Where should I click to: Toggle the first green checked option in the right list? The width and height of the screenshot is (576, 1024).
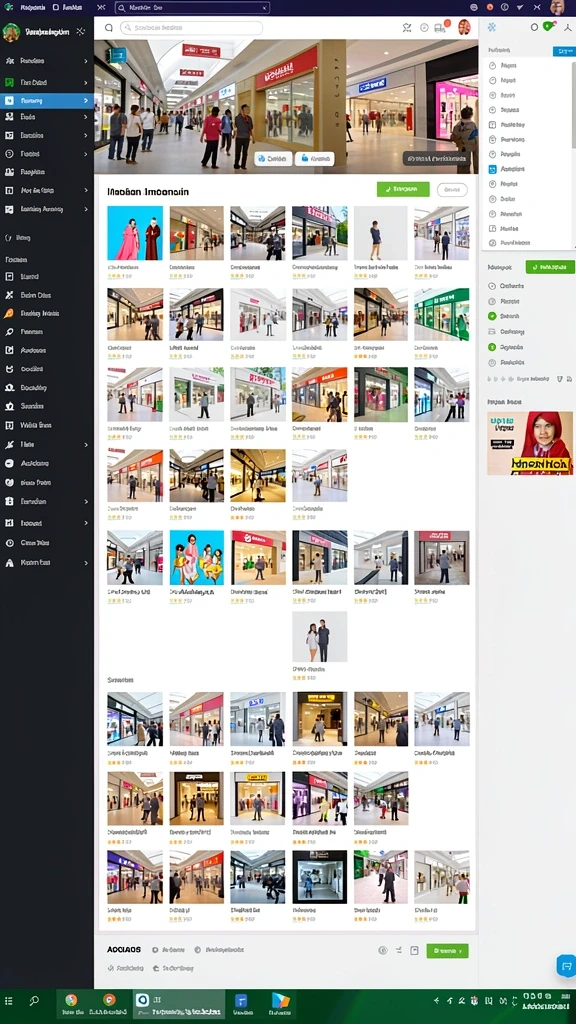point(492,316)
